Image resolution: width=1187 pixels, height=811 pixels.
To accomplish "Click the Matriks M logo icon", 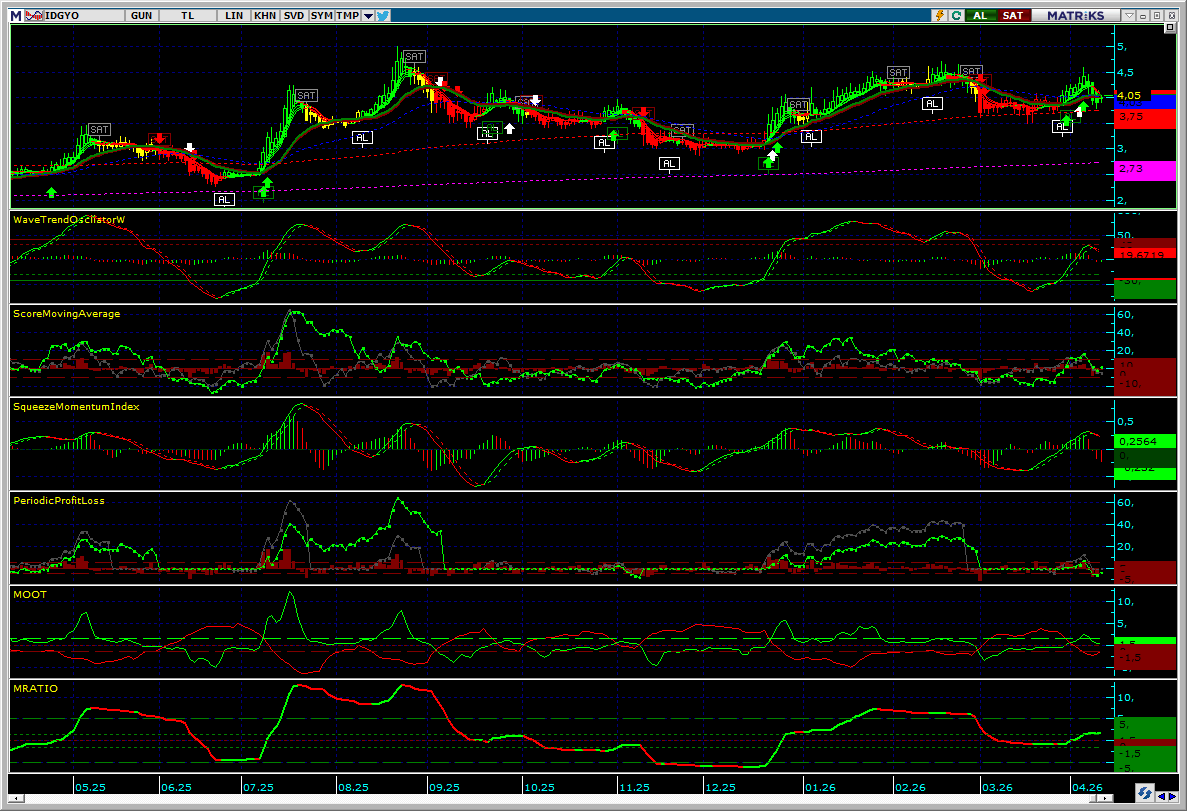I will pos(16,15).
